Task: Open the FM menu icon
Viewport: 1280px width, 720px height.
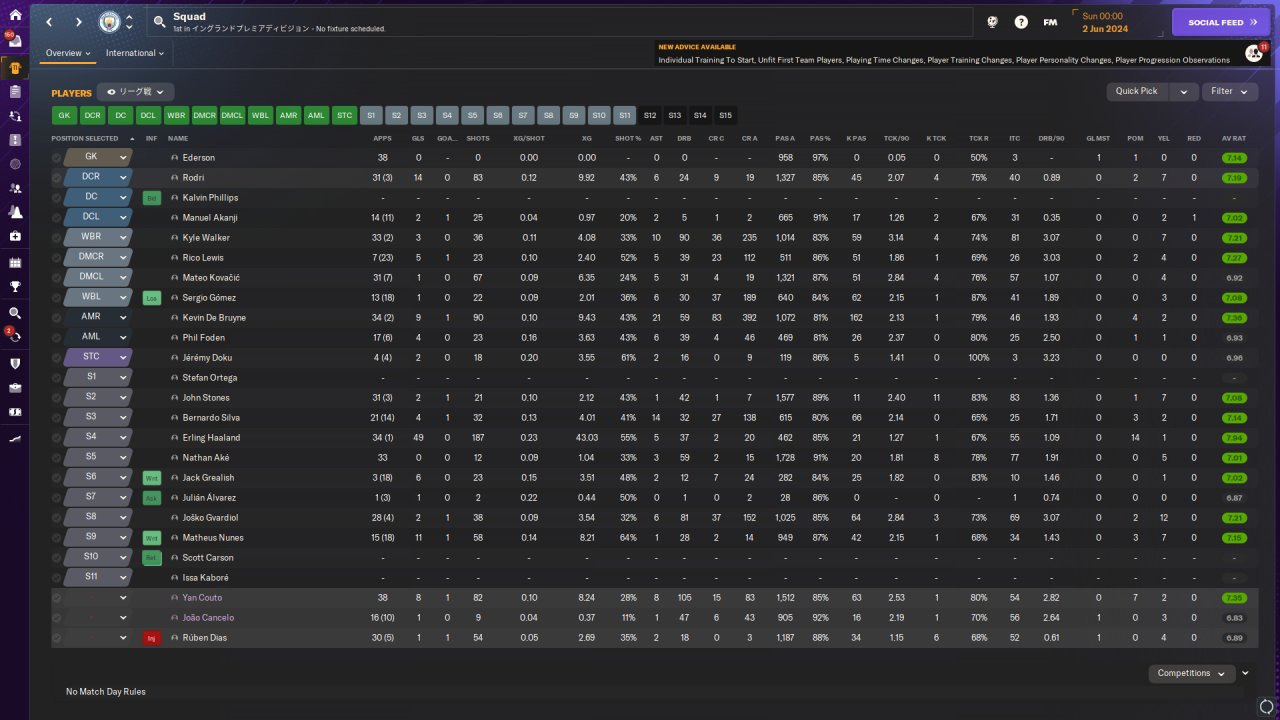Action: pyautogui.click(x=1050, y=22)
